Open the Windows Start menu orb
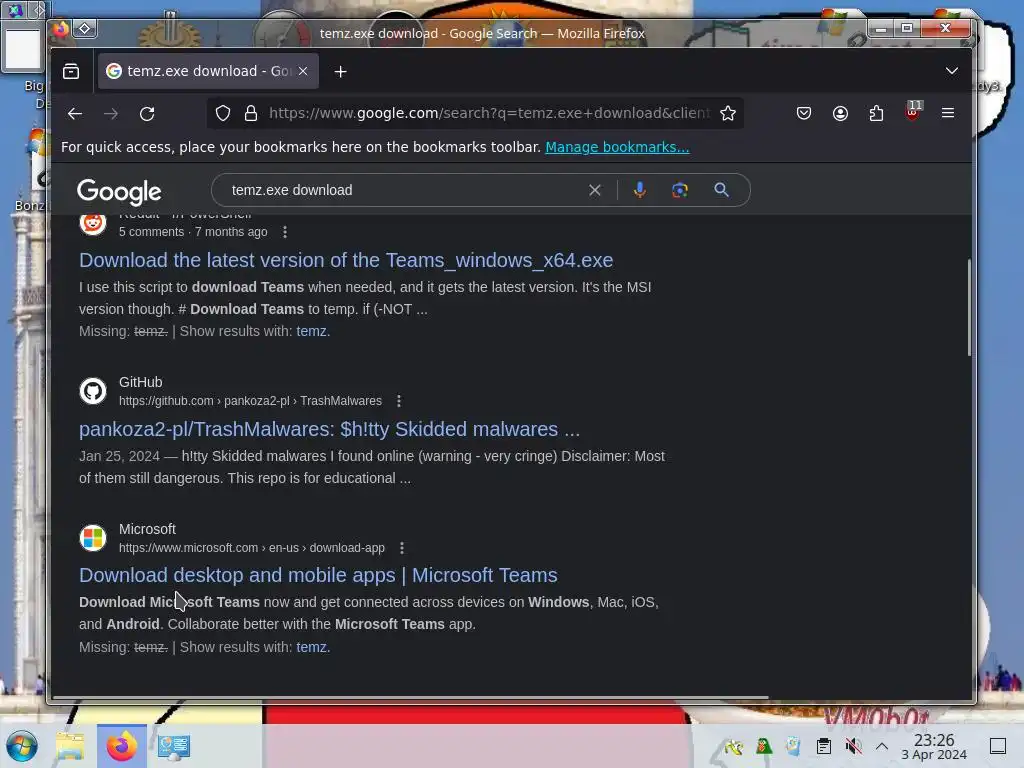This screenshot has width=1024, height=768. (x=22, y=746)
